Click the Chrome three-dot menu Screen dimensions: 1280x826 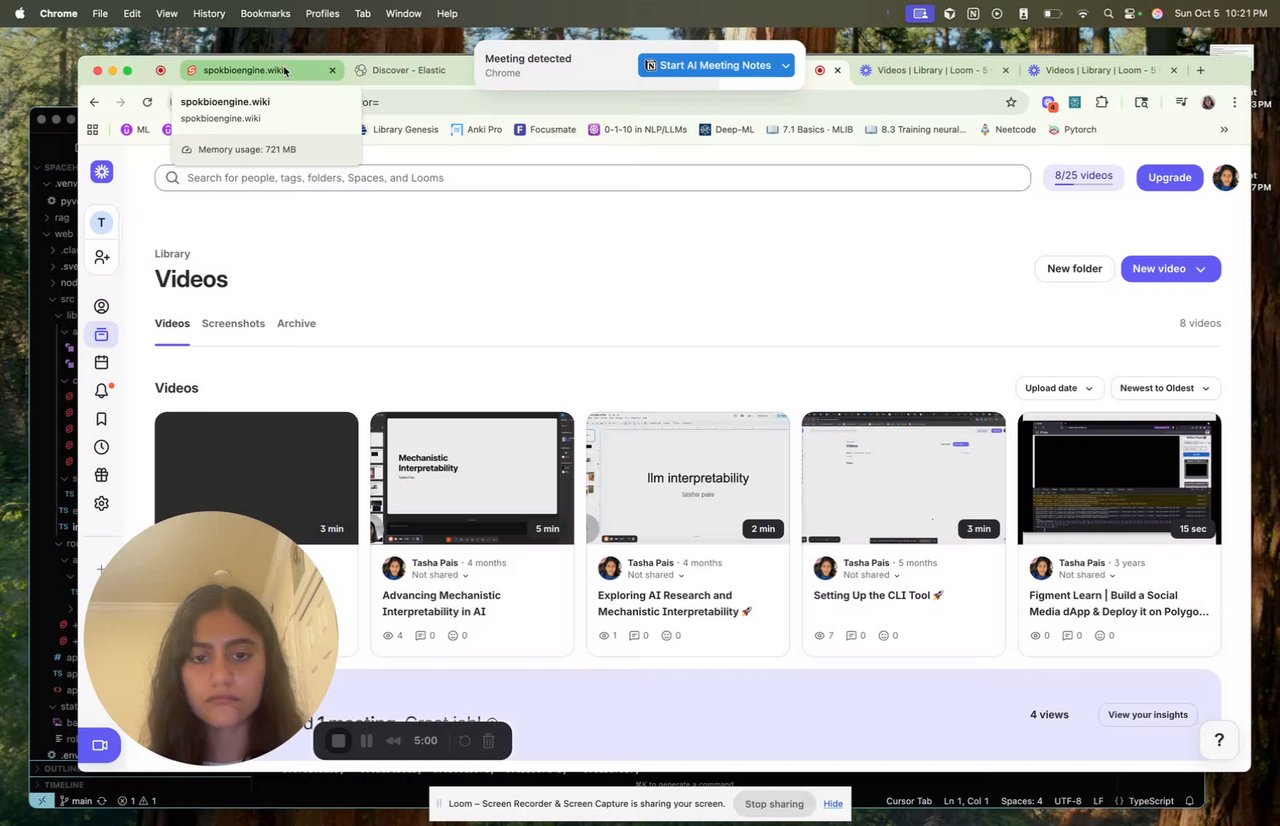point(1235,102)
